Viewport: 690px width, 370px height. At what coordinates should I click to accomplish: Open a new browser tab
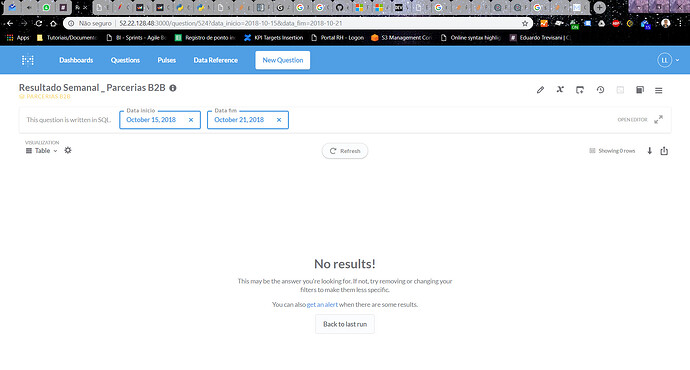[x=599, y=7]
